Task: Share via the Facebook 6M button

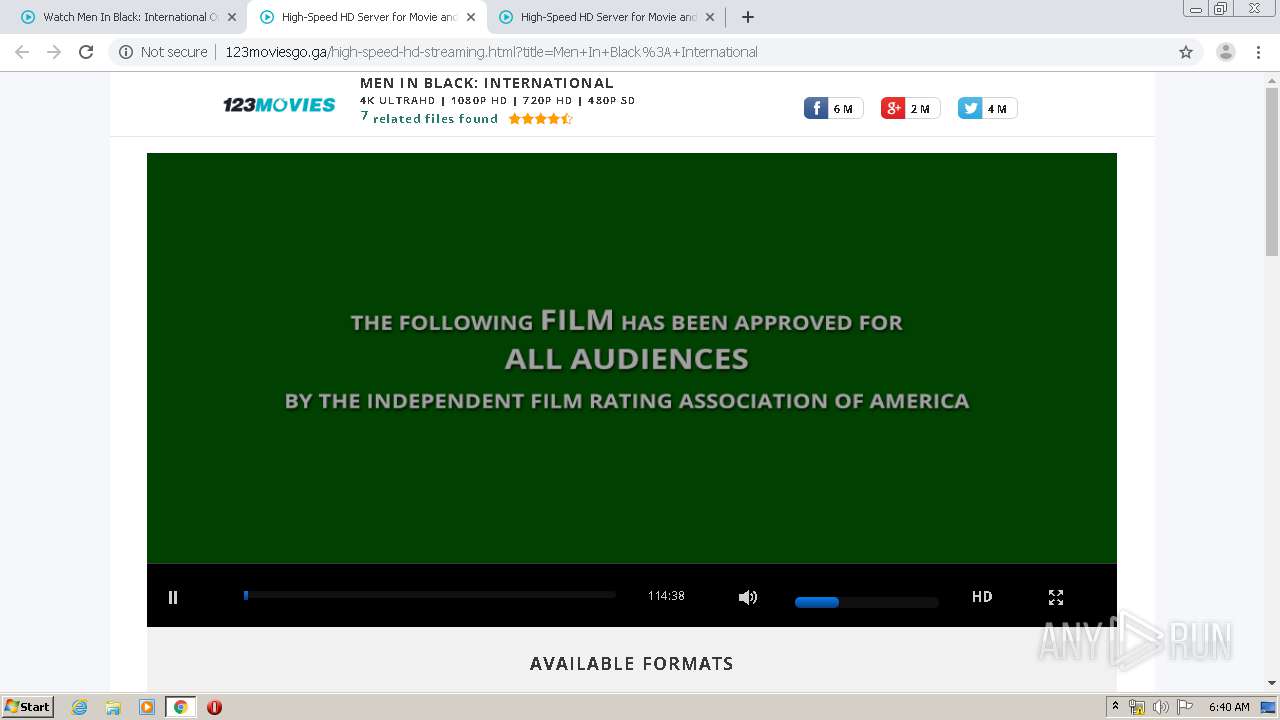Action: point(833,108)
